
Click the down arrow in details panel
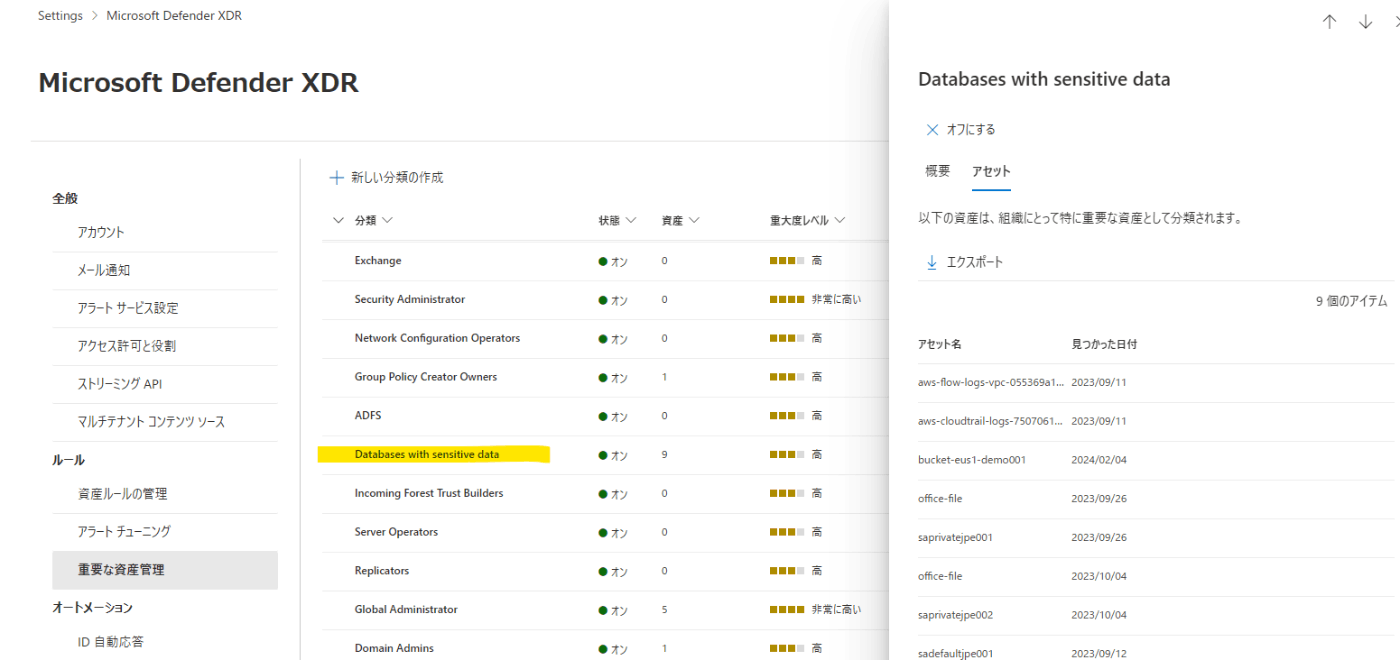[x=1365, y=22]
